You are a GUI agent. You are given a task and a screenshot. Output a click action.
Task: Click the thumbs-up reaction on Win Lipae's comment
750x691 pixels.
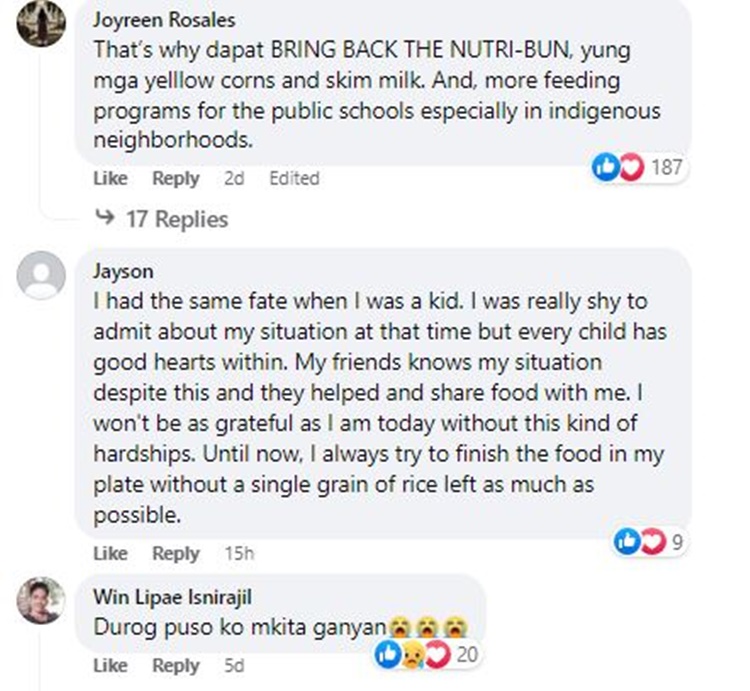[x=388, y=655]
